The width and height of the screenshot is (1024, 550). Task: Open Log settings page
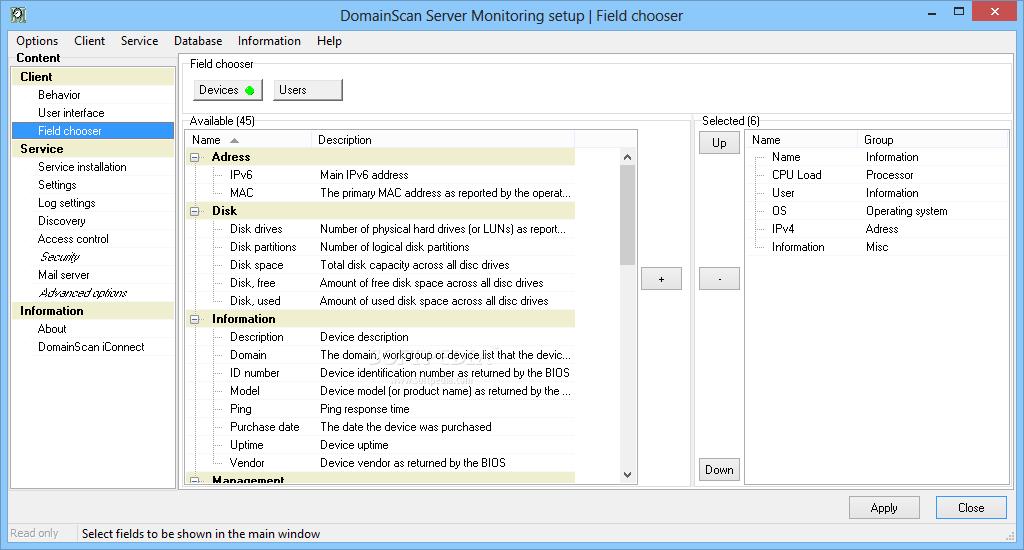point(67,203)
